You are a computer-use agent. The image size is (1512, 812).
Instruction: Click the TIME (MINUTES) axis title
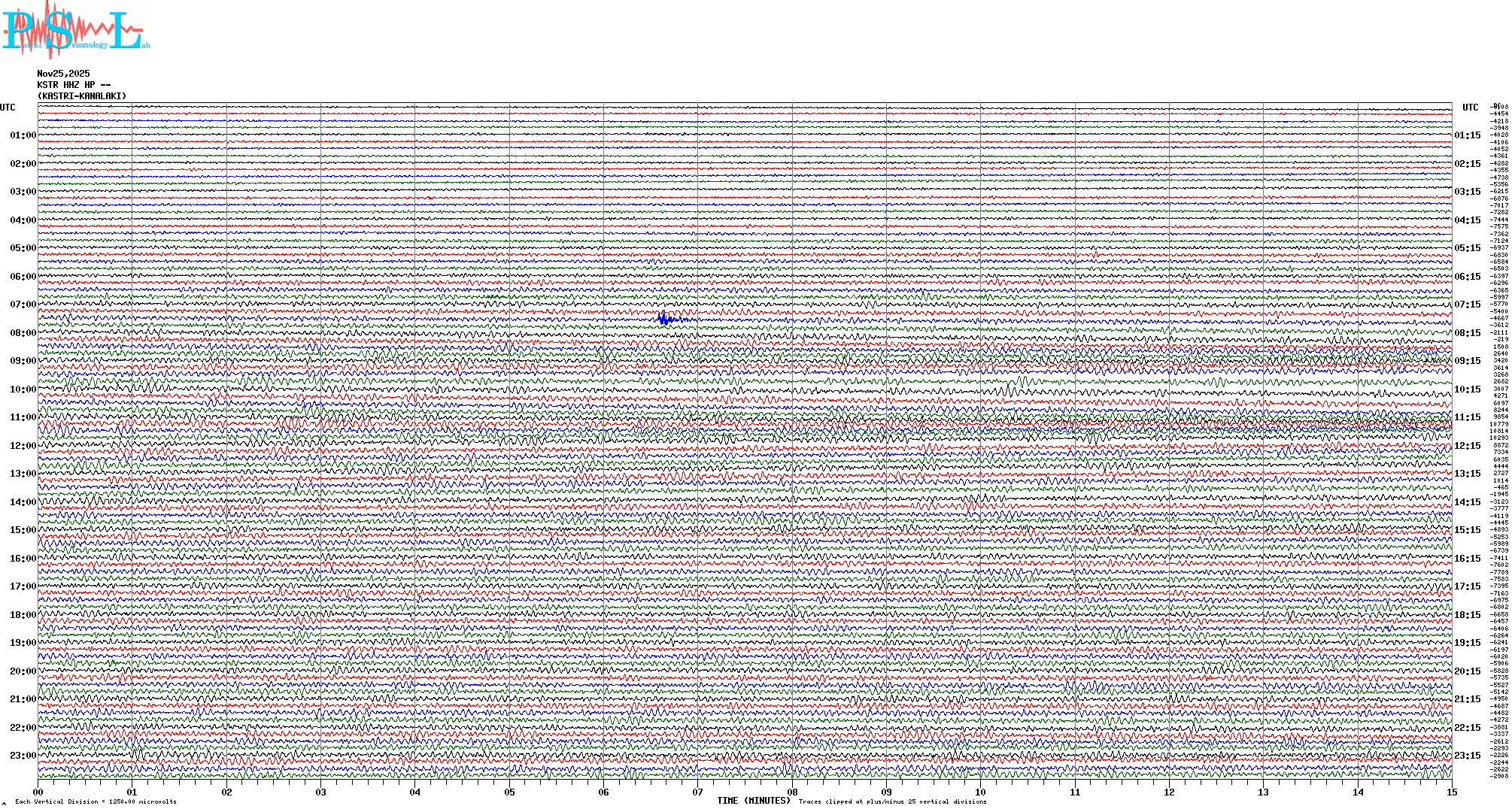tap(754, 801)
